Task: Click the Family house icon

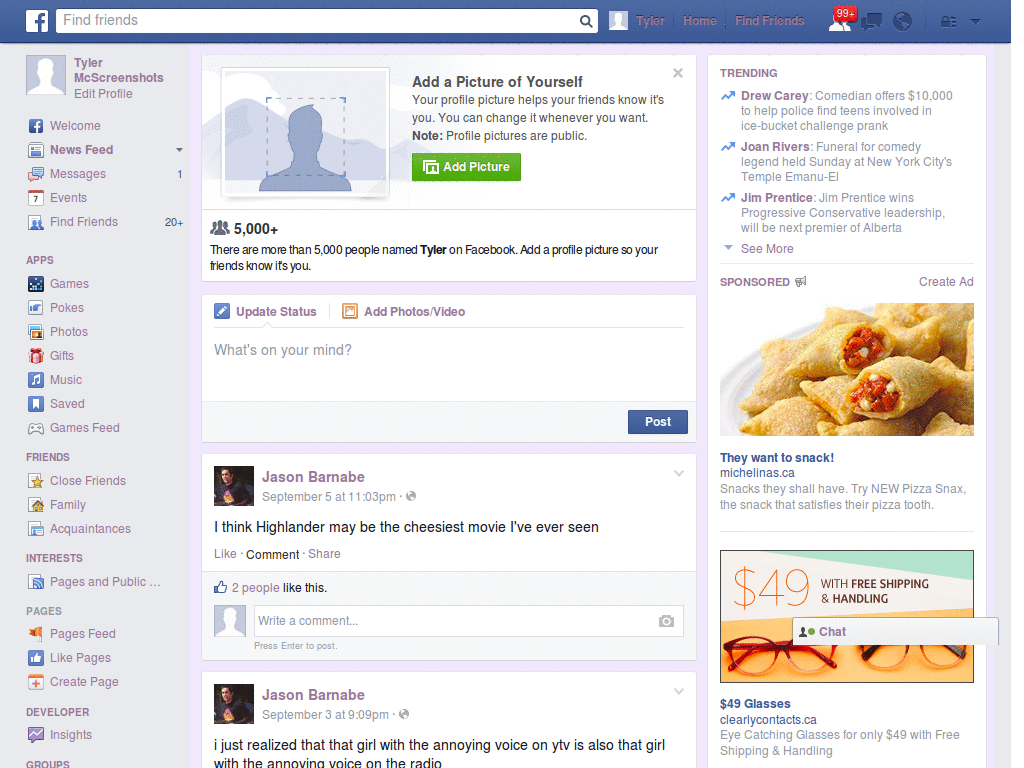Action: 36,505
